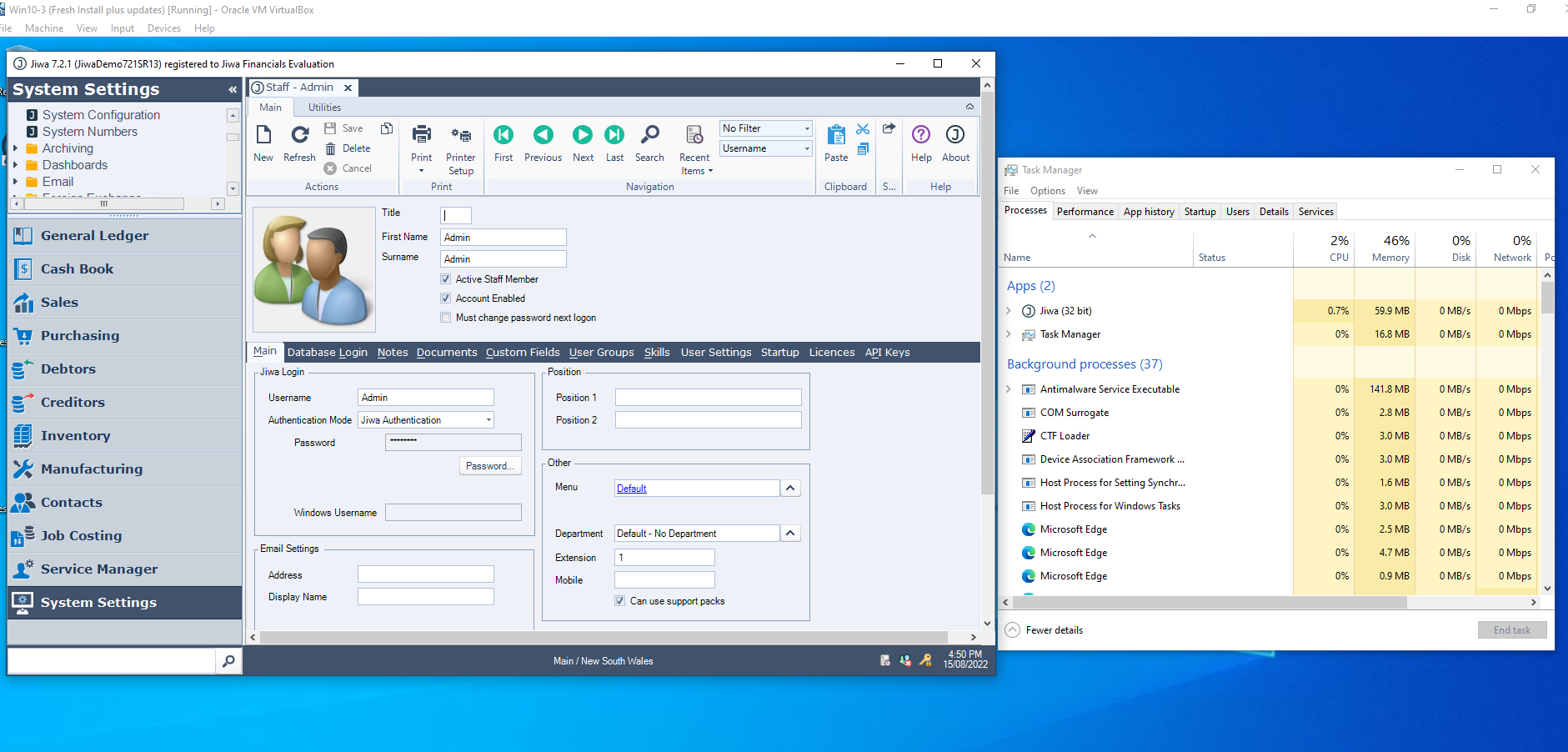Go to First record navigation icon
Viewport: 1568px width, 752px height.
pyautogui.click(x=503, y=135)
